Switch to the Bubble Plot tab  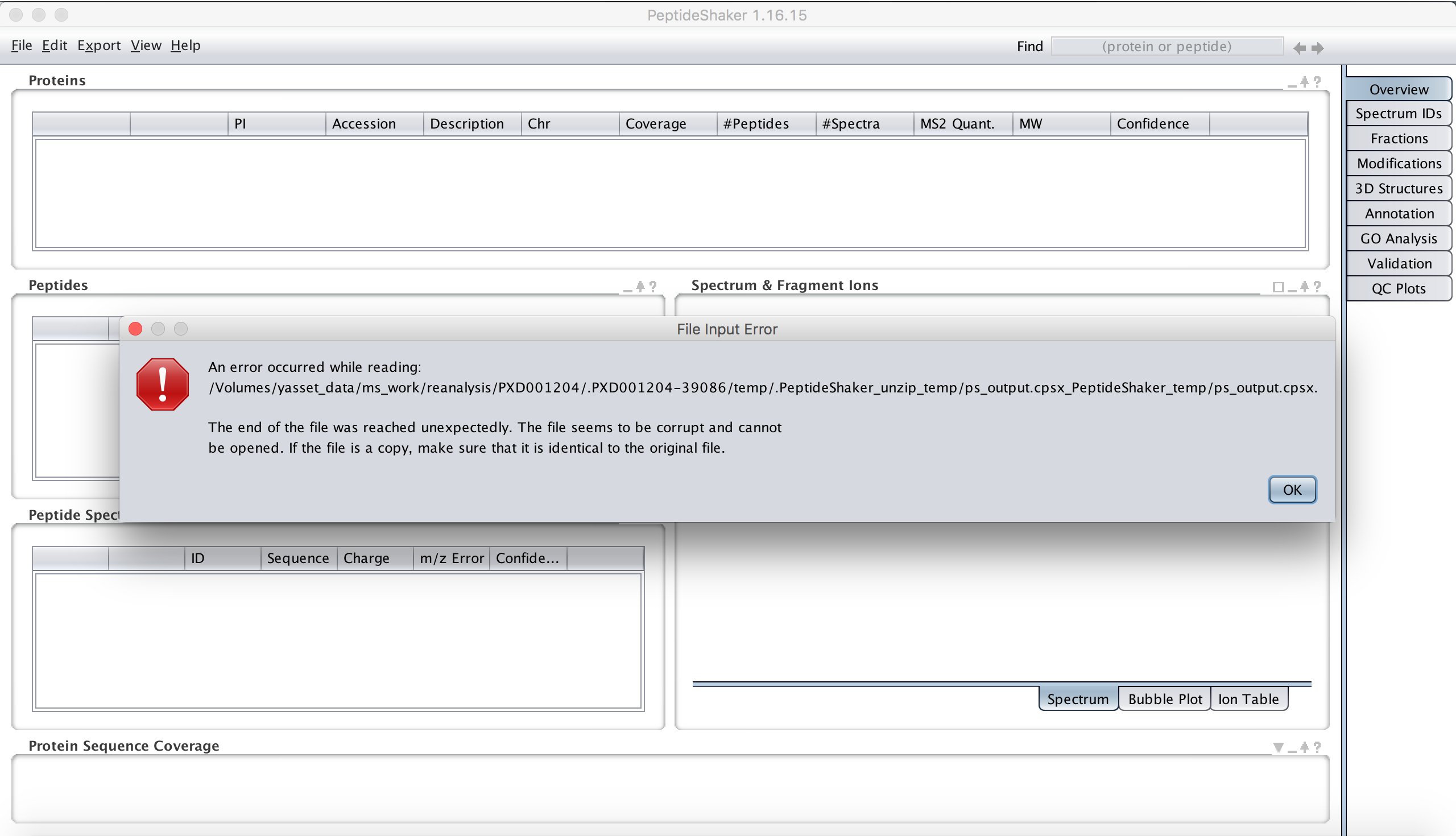1164,699
